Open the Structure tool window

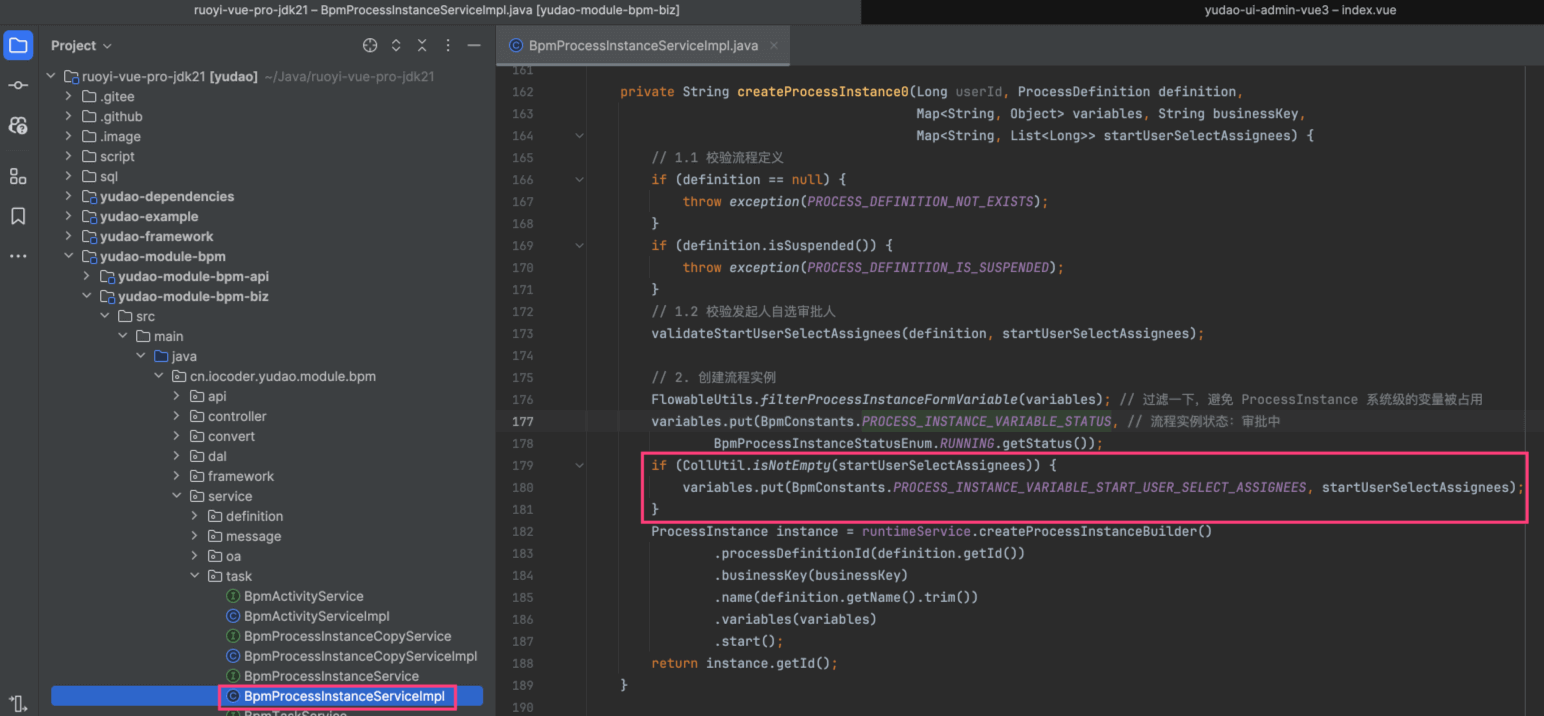coord(18,176)
